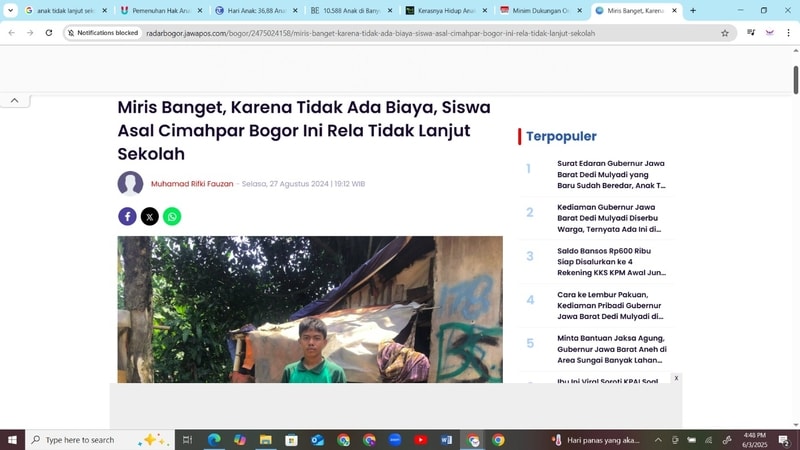
Task: Reload the current page
Action: (49, 33)
